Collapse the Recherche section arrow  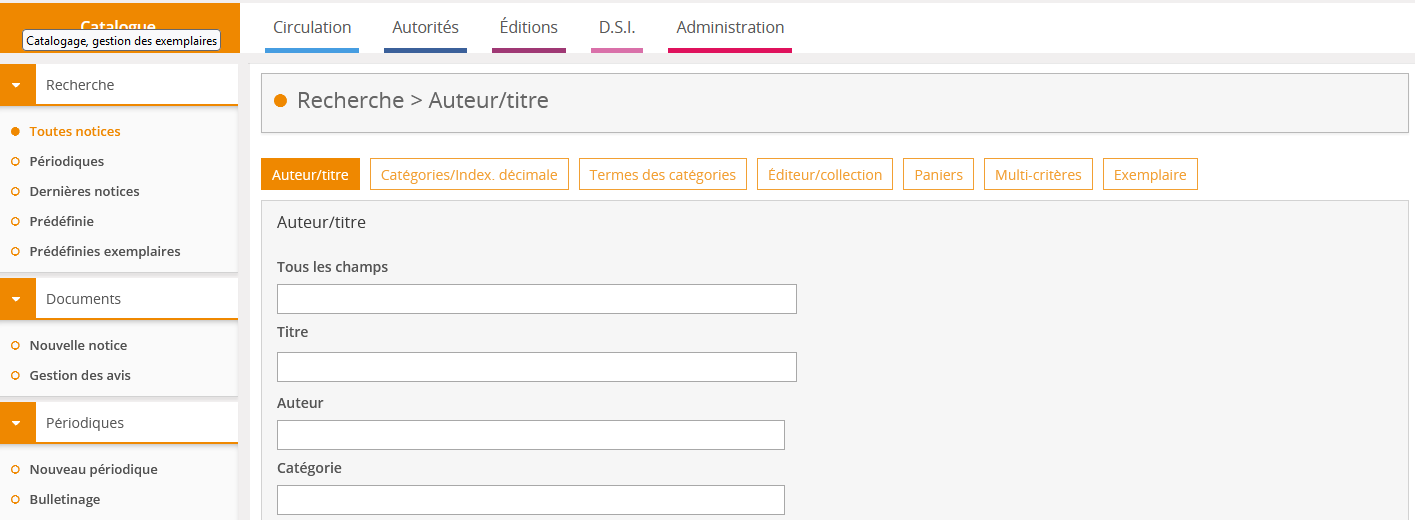tap(17, 85)
